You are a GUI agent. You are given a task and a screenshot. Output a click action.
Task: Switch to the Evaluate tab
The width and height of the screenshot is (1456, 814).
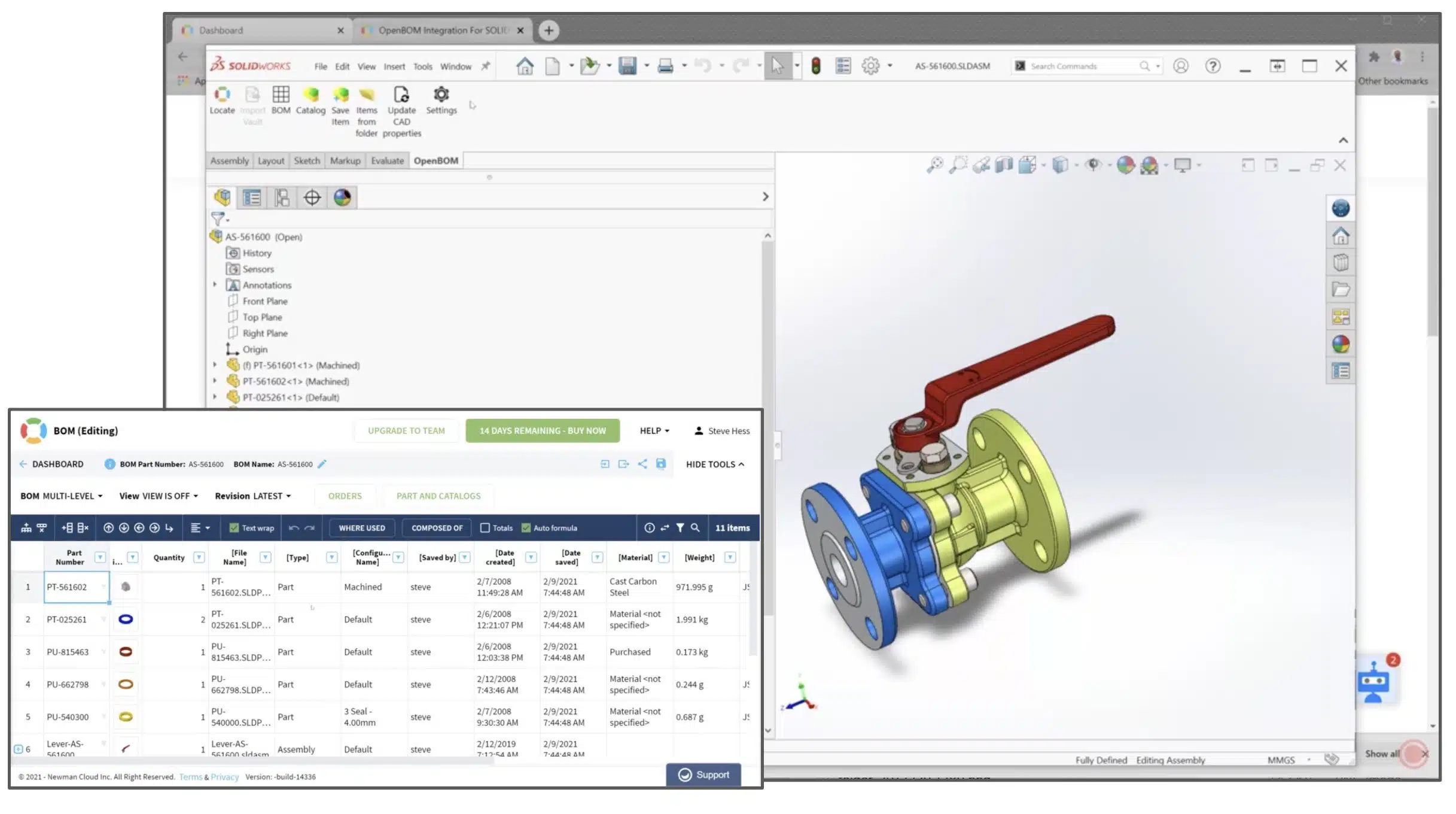pos(387,161)
